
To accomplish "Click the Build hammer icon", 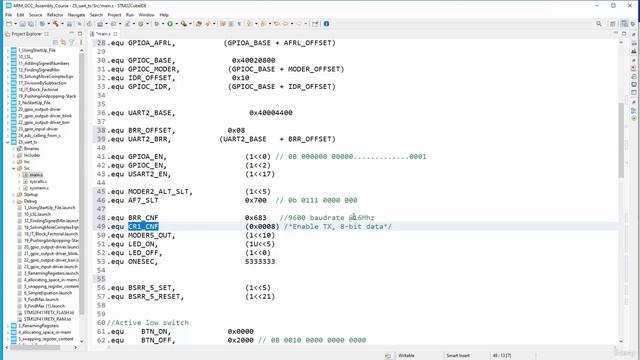I will click(x=56, y=24).
